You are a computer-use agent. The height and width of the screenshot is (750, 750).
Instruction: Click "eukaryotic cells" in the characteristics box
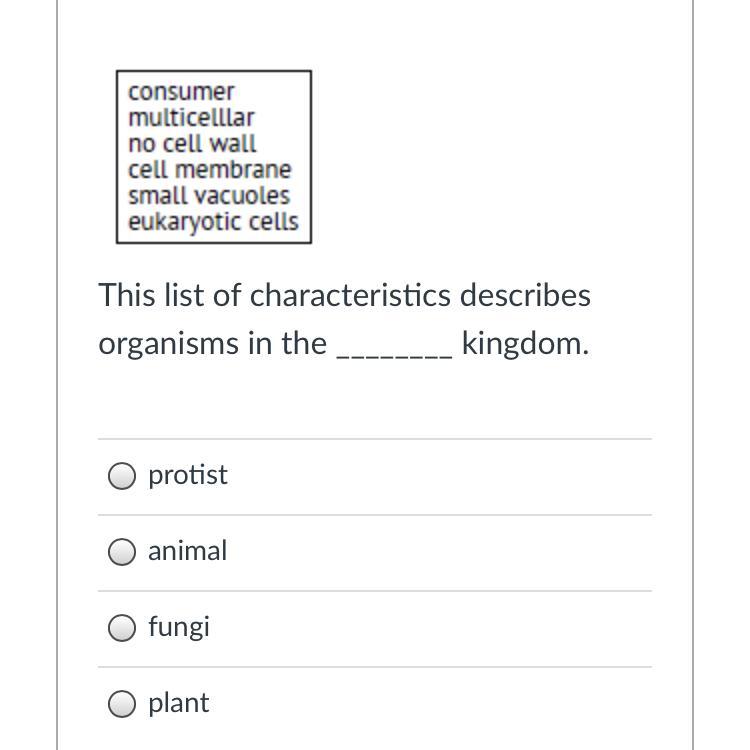coord(213,222)
